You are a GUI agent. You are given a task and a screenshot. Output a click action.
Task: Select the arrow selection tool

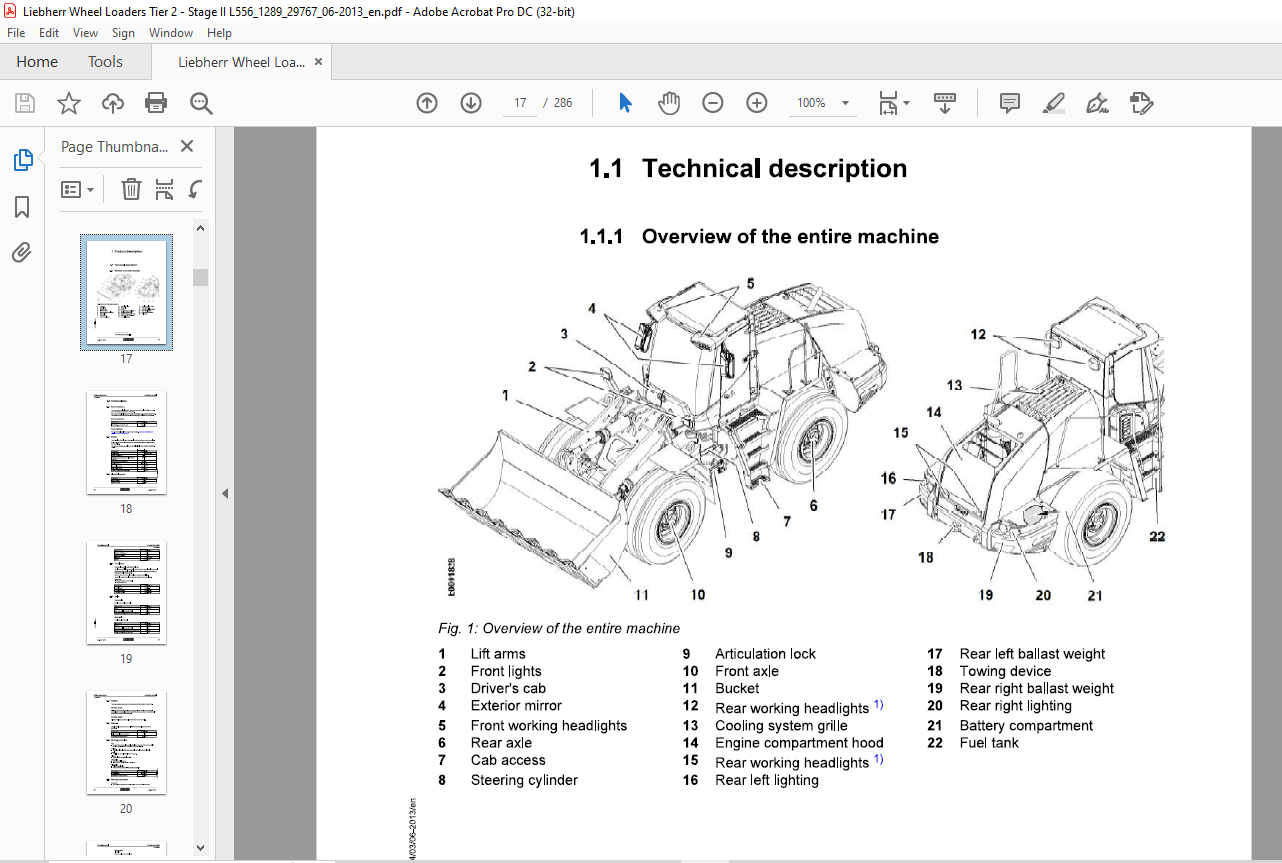click(625, 103)
